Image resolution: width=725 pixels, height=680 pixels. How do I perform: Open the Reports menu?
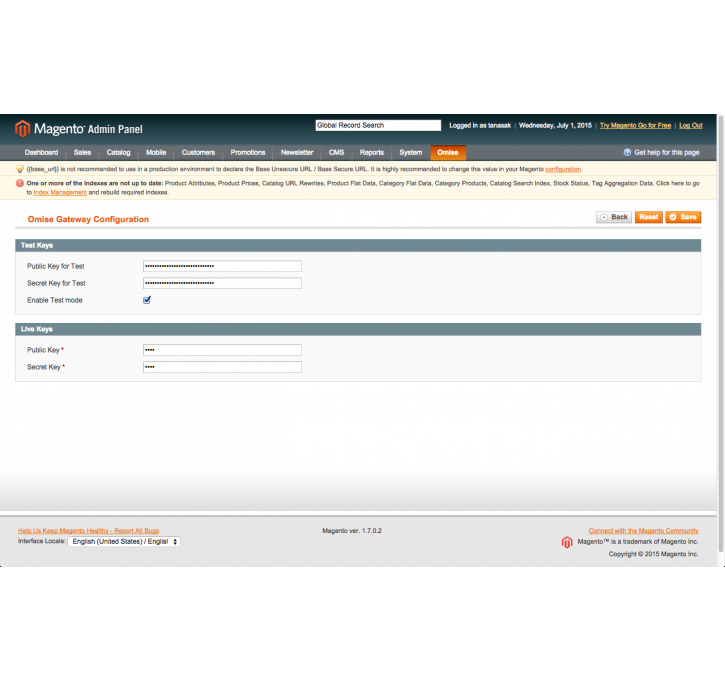click(372, 153)
